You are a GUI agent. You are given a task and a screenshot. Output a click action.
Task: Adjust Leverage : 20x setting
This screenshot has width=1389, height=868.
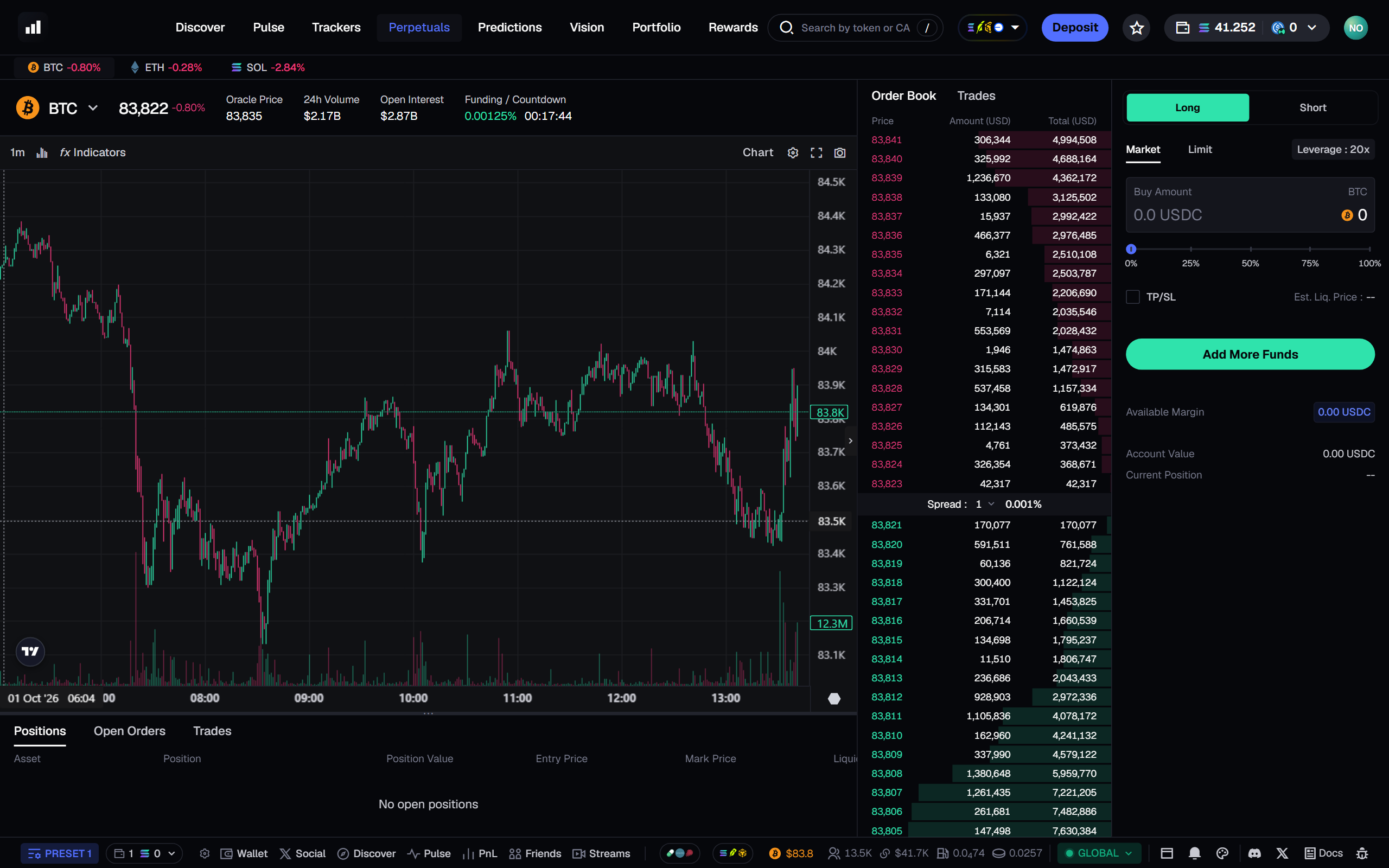click(1333, 149)
